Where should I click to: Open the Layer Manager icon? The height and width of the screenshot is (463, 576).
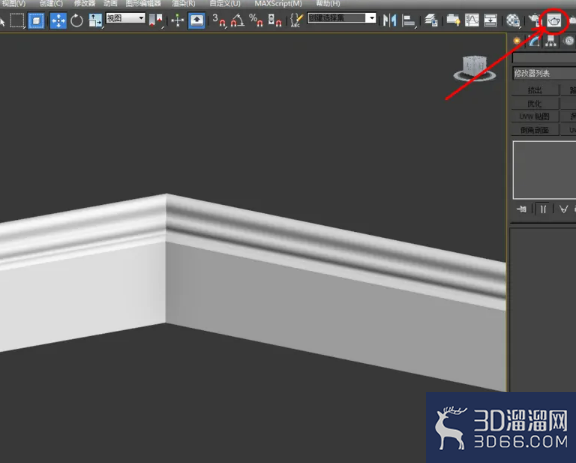click(431, 20)
